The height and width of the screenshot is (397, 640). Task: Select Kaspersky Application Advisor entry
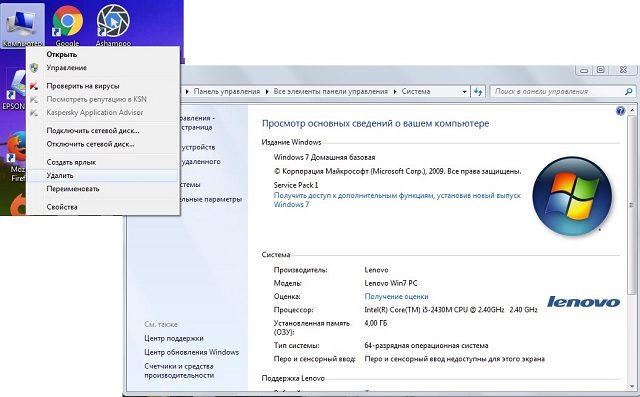103,112
